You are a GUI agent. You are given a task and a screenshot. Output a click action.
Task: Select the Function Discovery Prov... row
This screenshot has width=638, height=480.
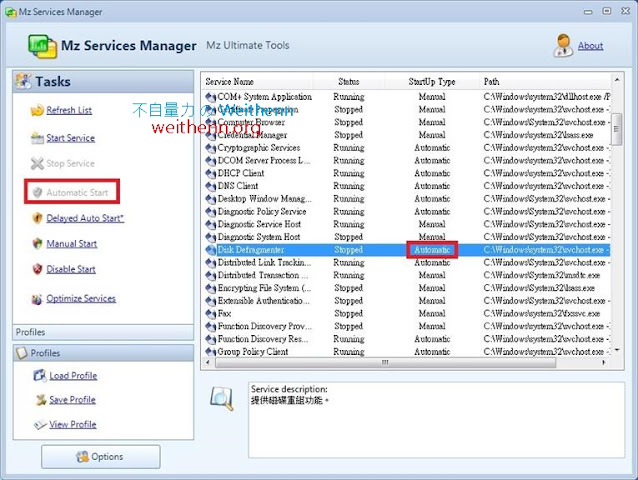point(407,326)
